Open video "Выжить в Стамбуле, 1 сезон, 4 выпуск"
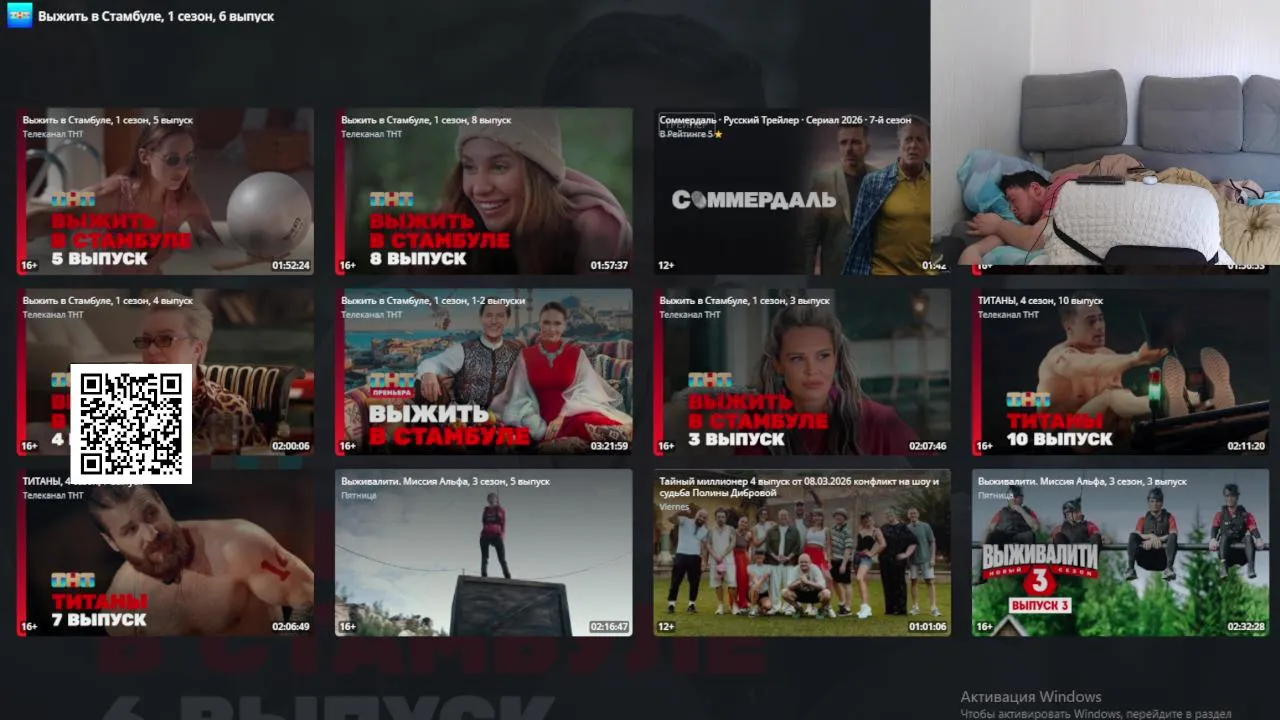The image size is (1280, 720). pyautogui.click(x=166, y=372)
